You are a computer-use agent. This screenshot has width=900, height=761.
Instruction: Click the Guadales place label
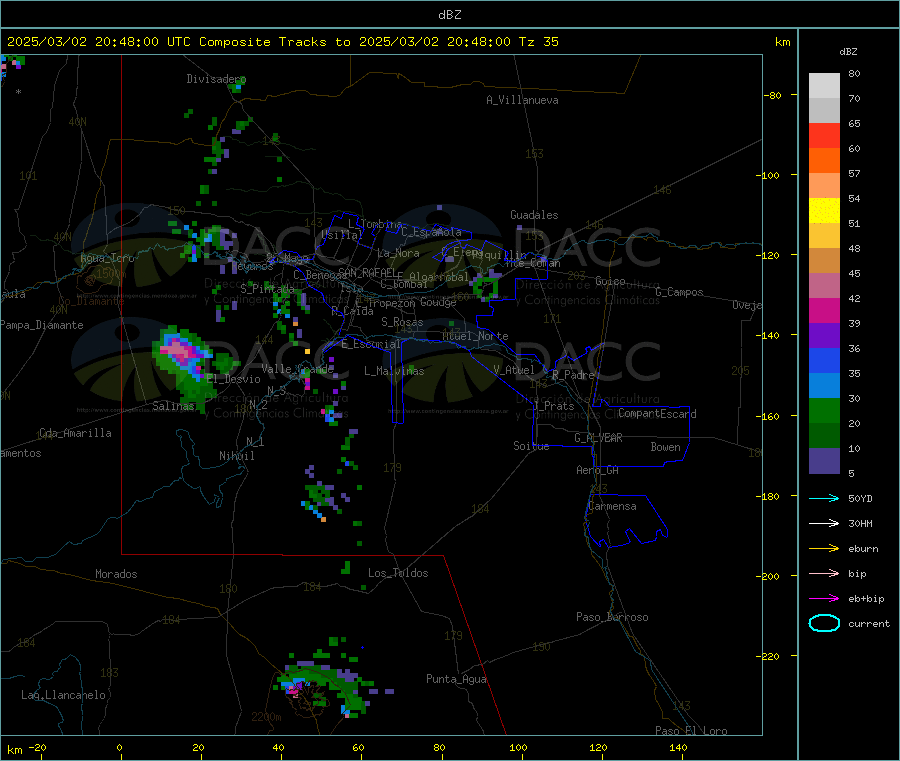point(534,215)
